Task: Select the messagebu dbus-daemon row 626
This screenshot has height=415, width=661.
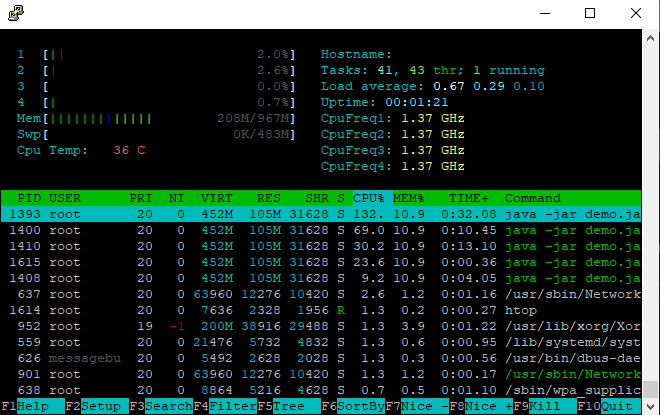Action: 321,358
